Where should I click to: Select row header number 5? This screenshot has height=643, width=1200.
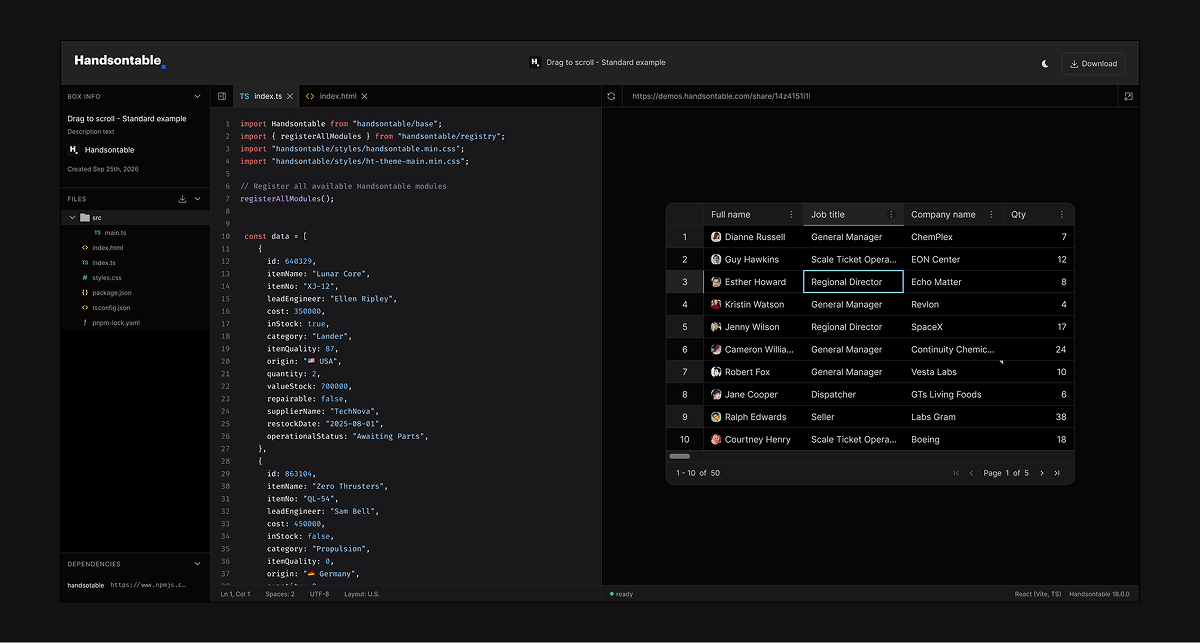[x=685, y=327]
